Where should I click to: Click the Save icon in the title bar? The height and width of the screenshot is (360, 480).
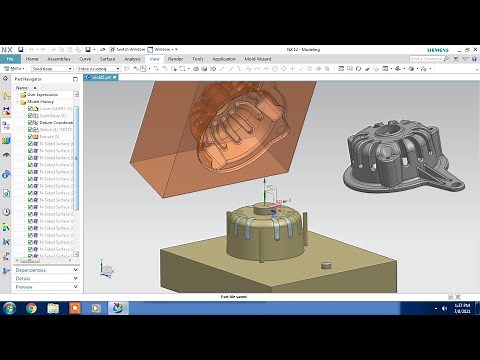tap(21, 50)
